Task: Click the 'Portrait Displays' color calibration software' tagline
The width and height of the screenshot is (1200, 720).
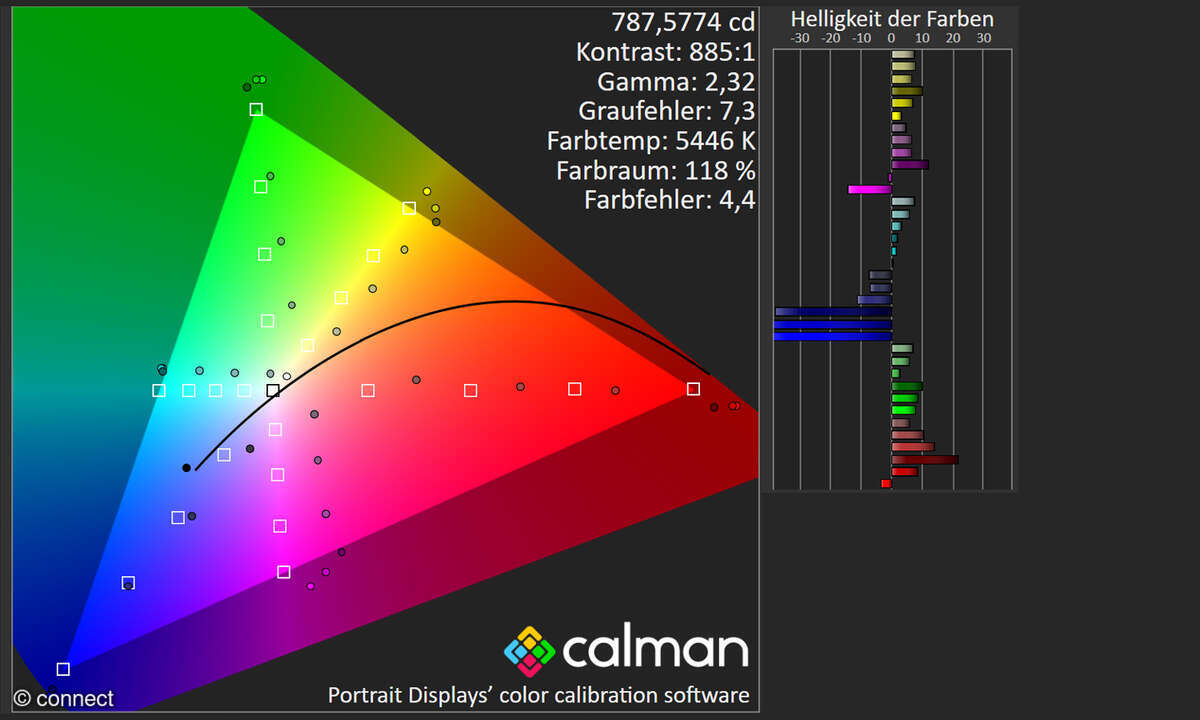Action: [x=538, y=695]
